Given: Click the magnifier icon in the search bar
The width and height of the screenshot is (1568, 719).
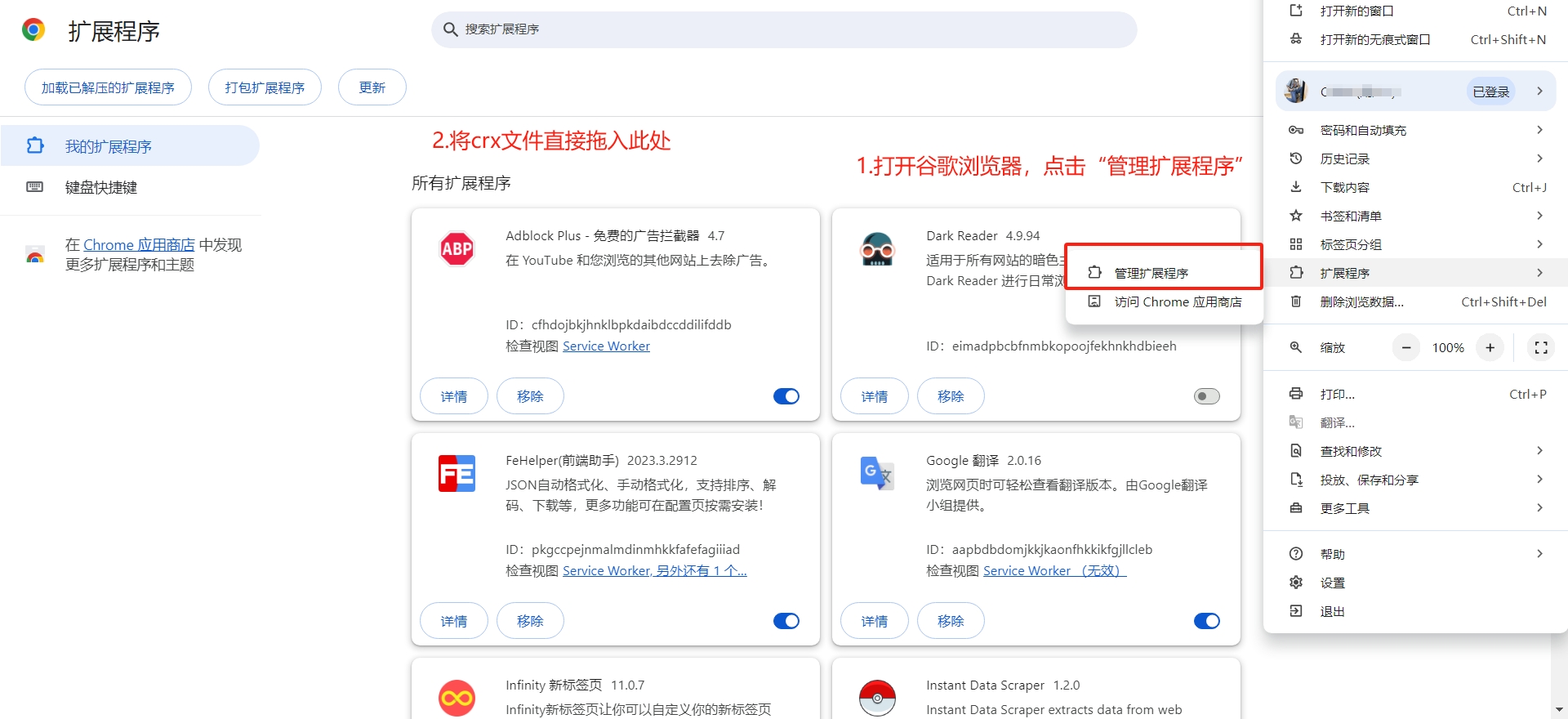Looking at the screenshot, I should pos(450,29).
